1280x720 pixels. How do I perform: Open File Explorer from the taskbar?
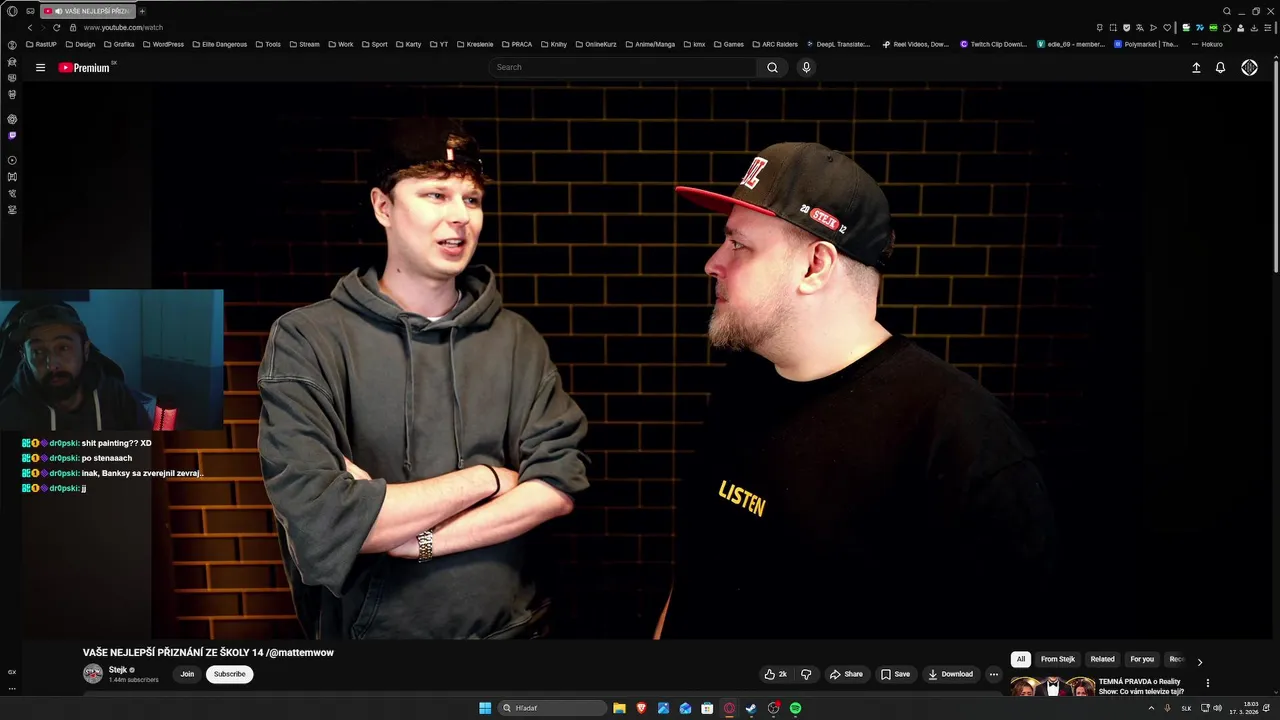(619, 708)
